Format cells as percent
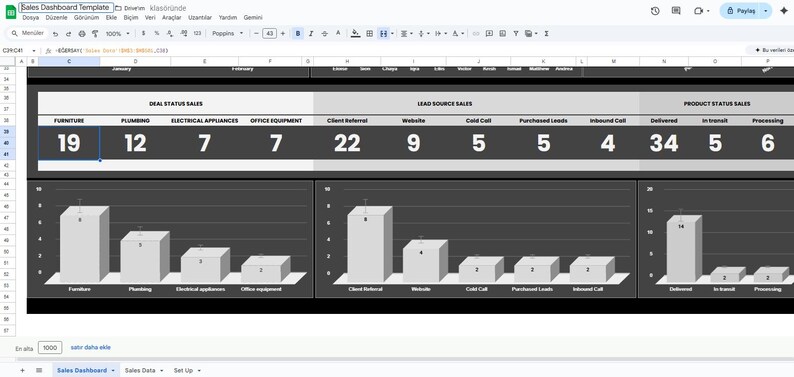794x377 pixels. tap(156, 33)
